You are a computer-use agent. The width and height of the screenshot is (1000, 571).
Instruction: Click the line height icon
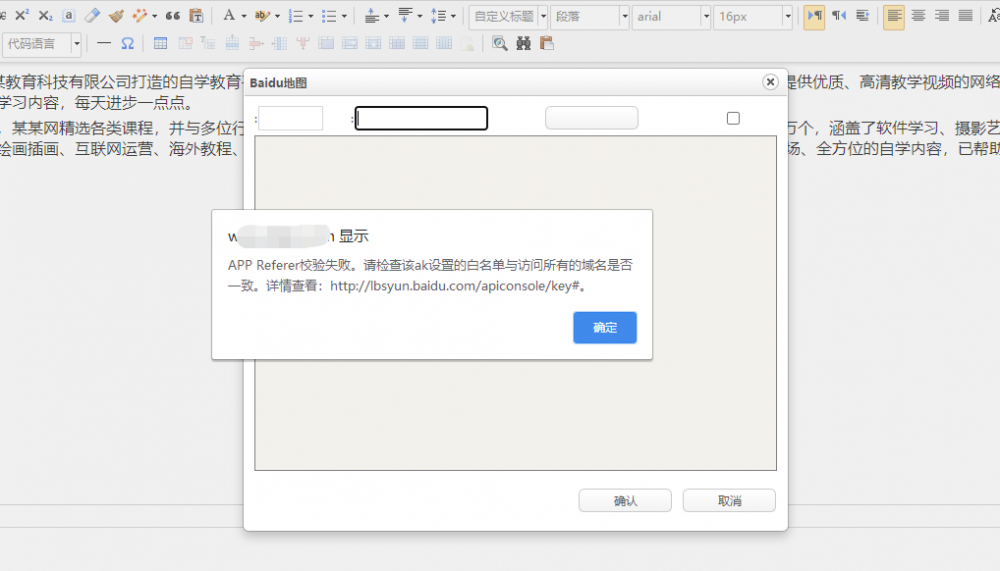438,15
